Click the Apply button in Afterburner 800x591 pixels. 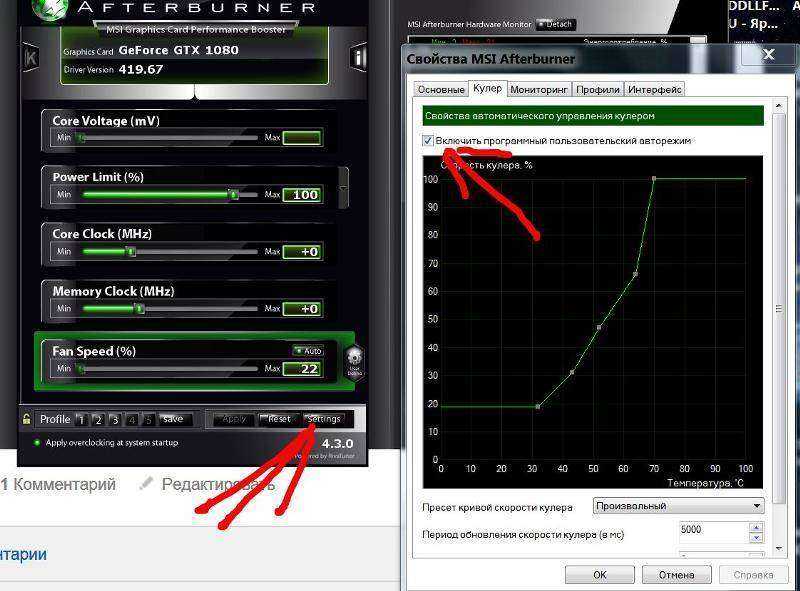[x=233, y=419]
